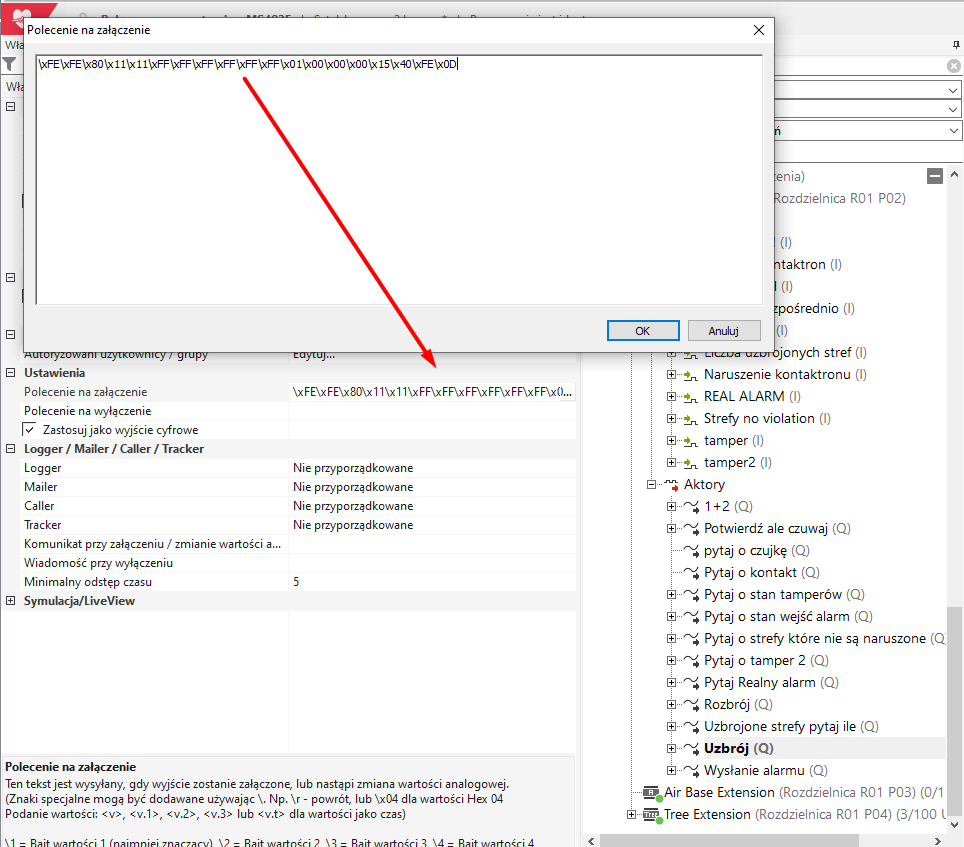The image size is (964, 847).
Task: Click the Tree Extension module icon
Action: point(651,814)
